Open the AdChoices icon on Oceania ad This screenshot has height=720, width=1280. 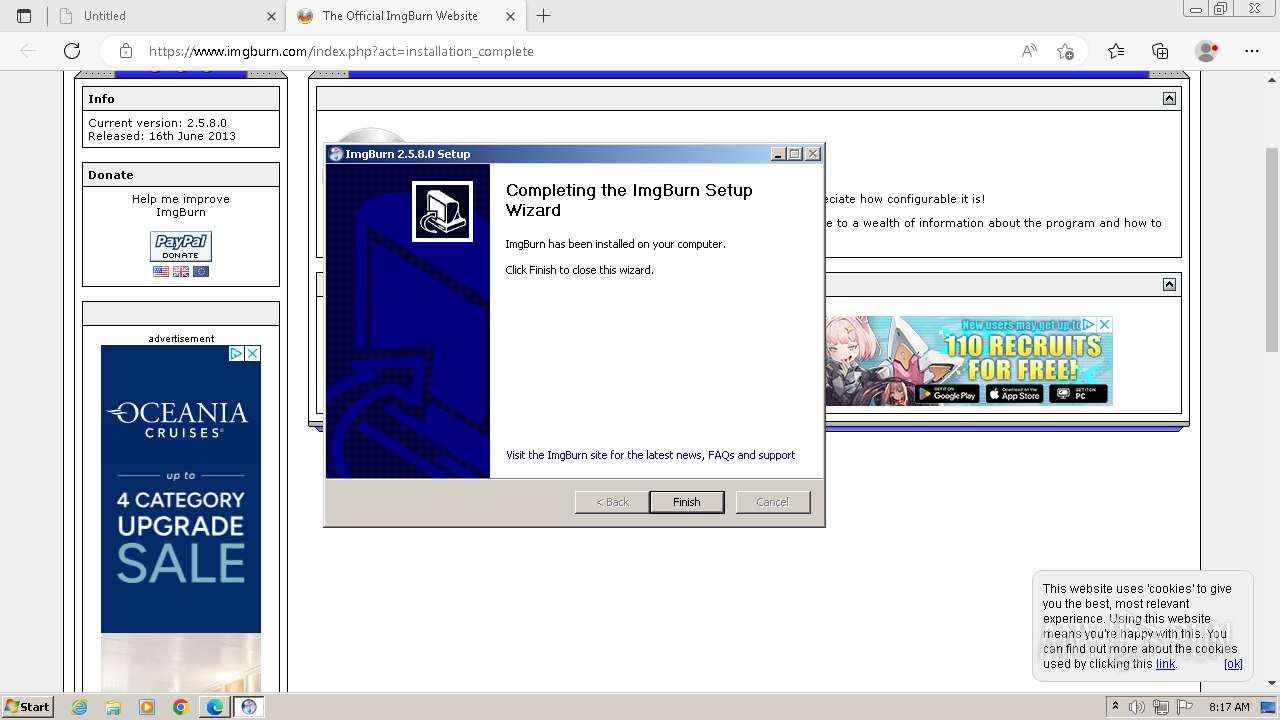(236, 353)
